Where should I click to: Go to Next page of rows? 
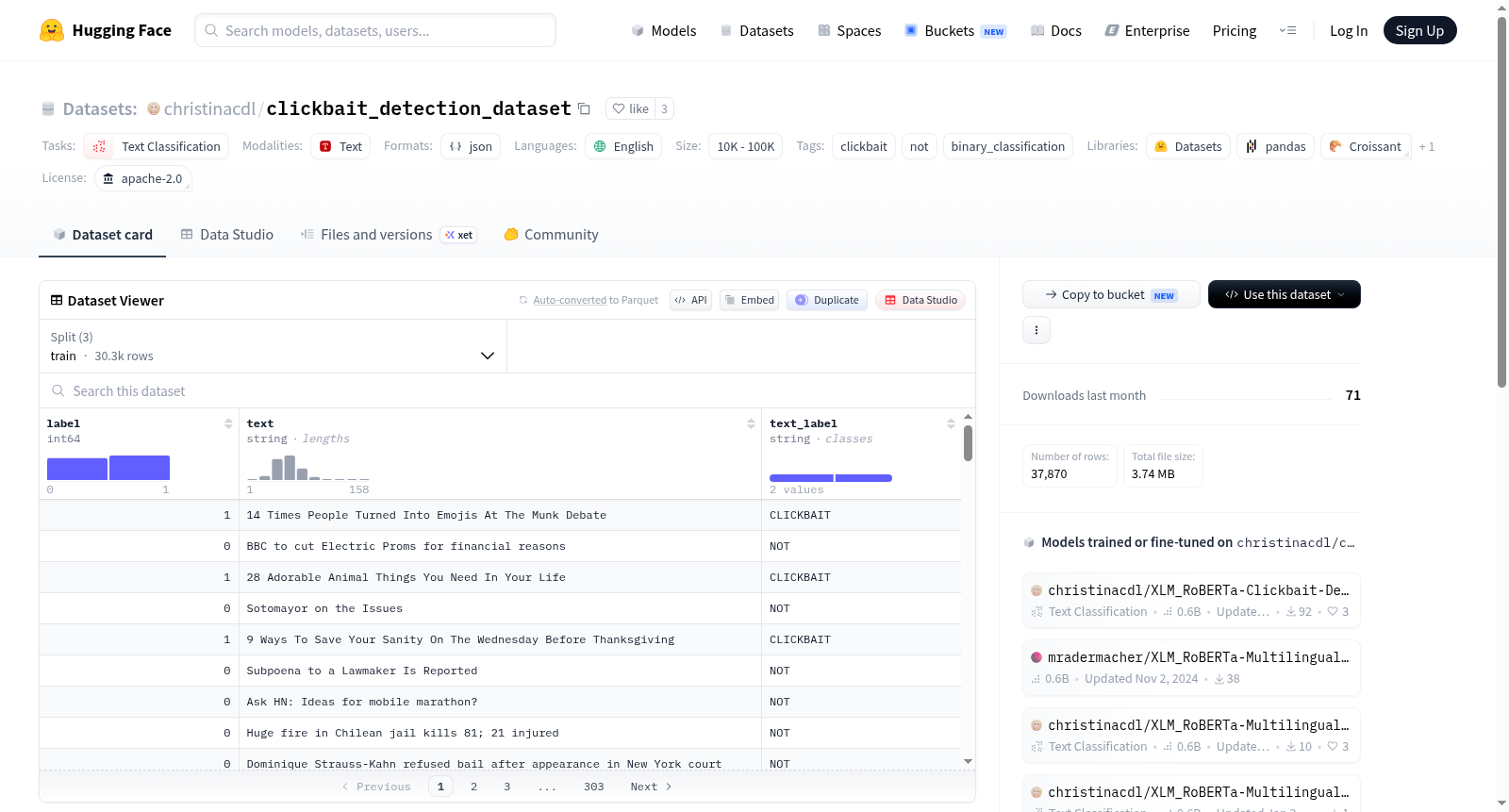click(651, 787)
